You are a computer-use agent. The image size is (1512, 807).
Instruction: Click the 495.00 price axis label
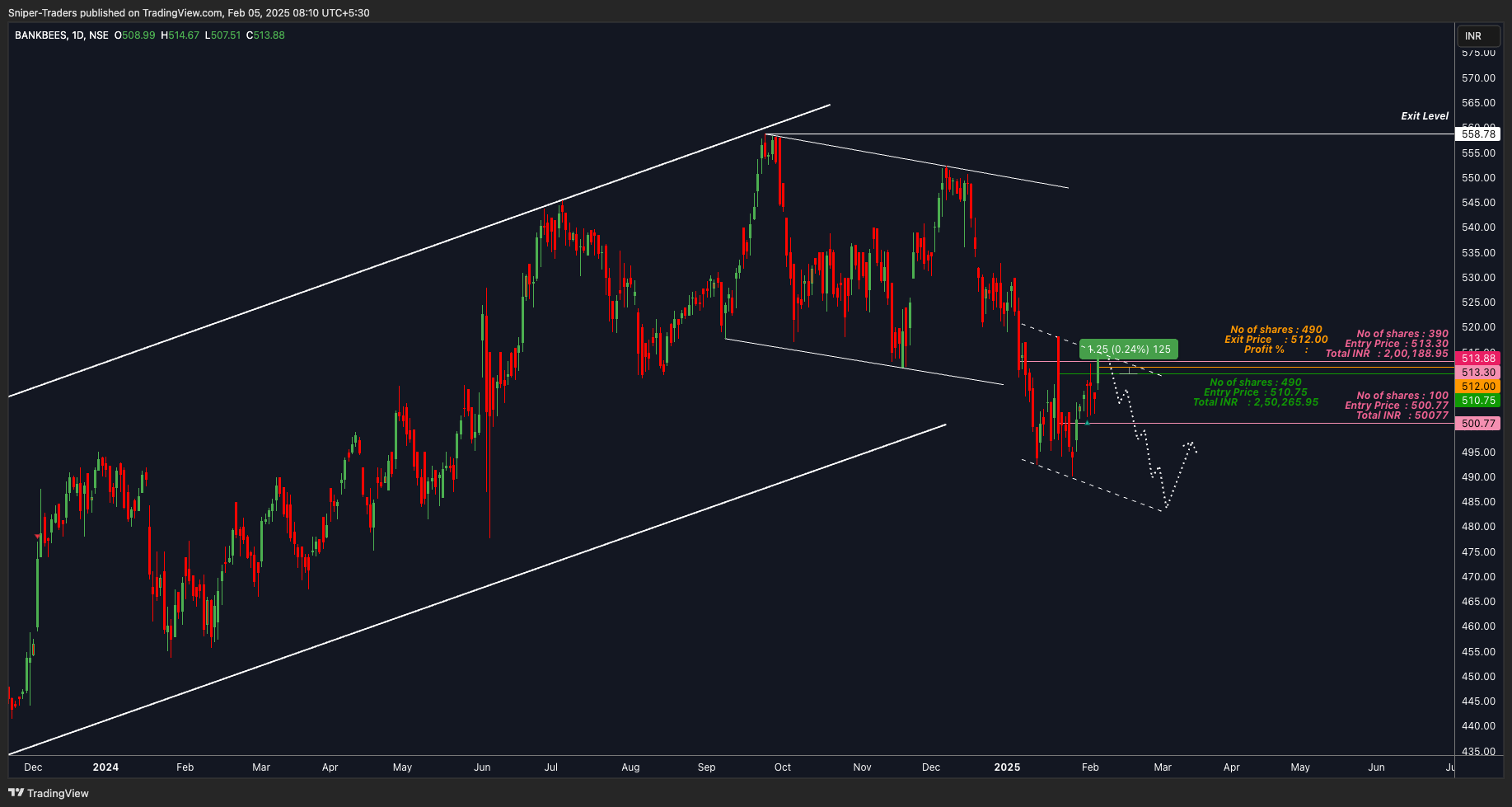click(x=1478, y=453)
